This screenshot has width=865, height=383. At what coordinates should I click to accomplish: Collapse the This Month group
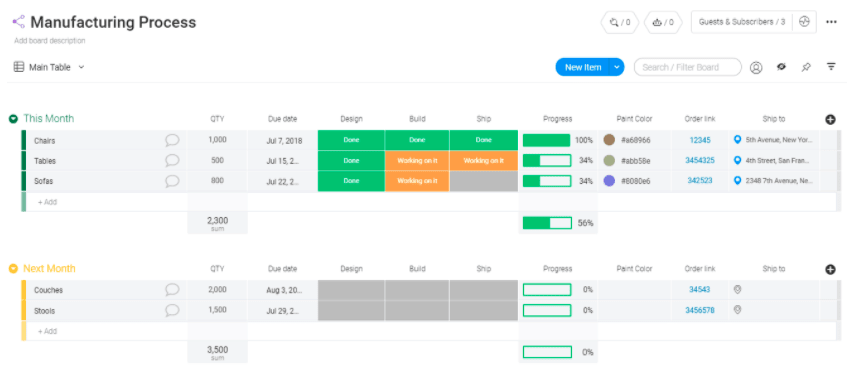(x=13, y=119)
